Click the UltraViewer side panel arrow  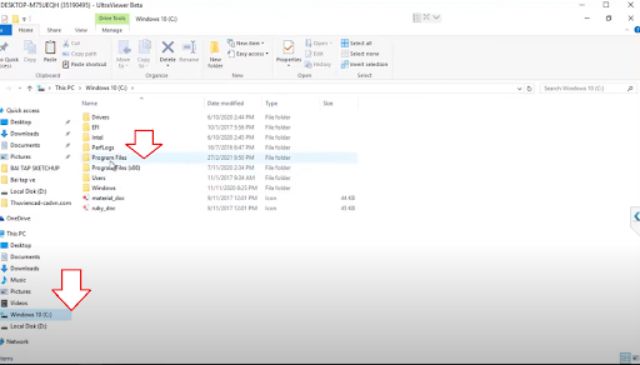coord(636,217)
